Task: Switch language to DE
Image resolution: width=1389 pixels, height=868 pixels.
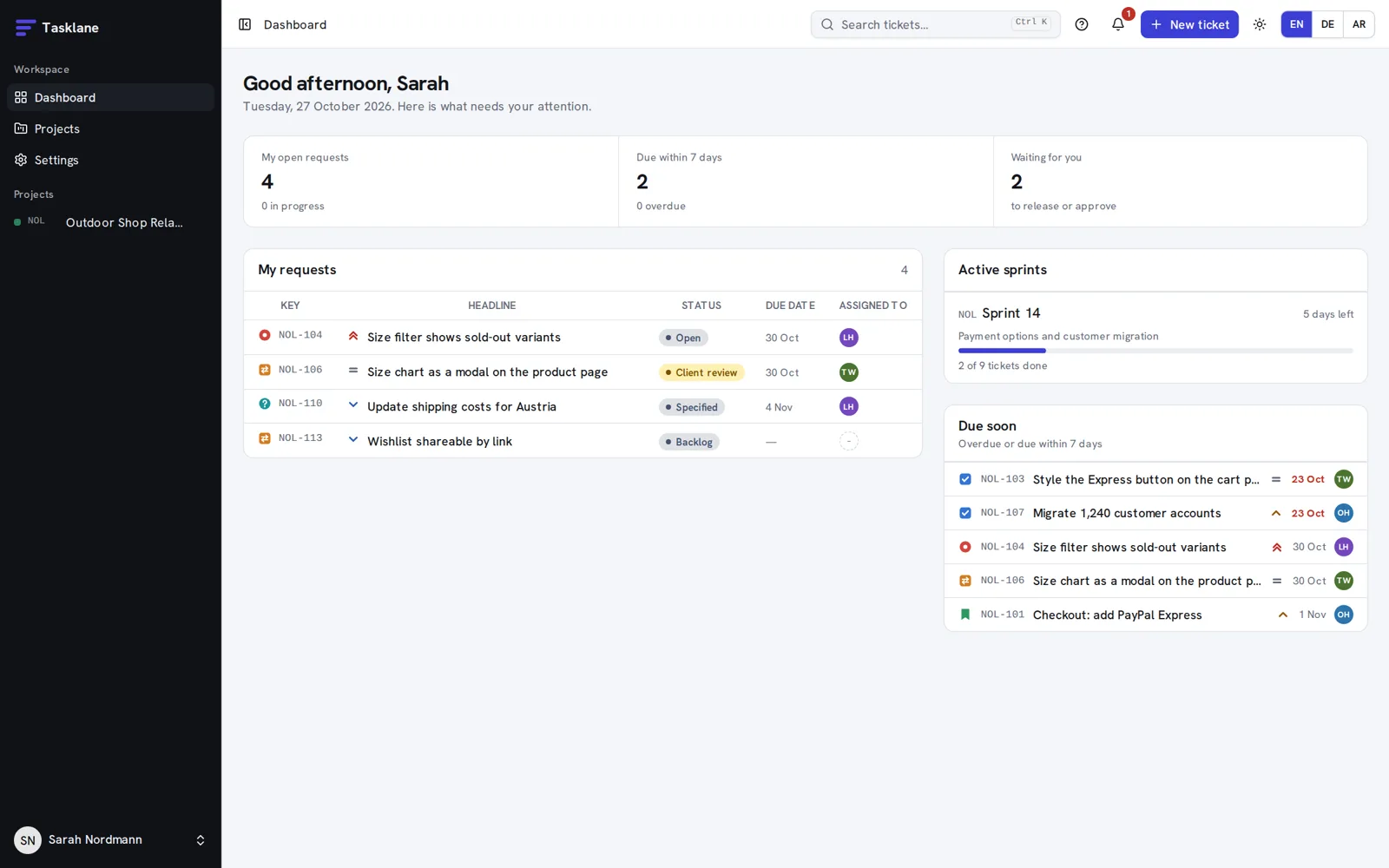Action: click(1327, 24)
